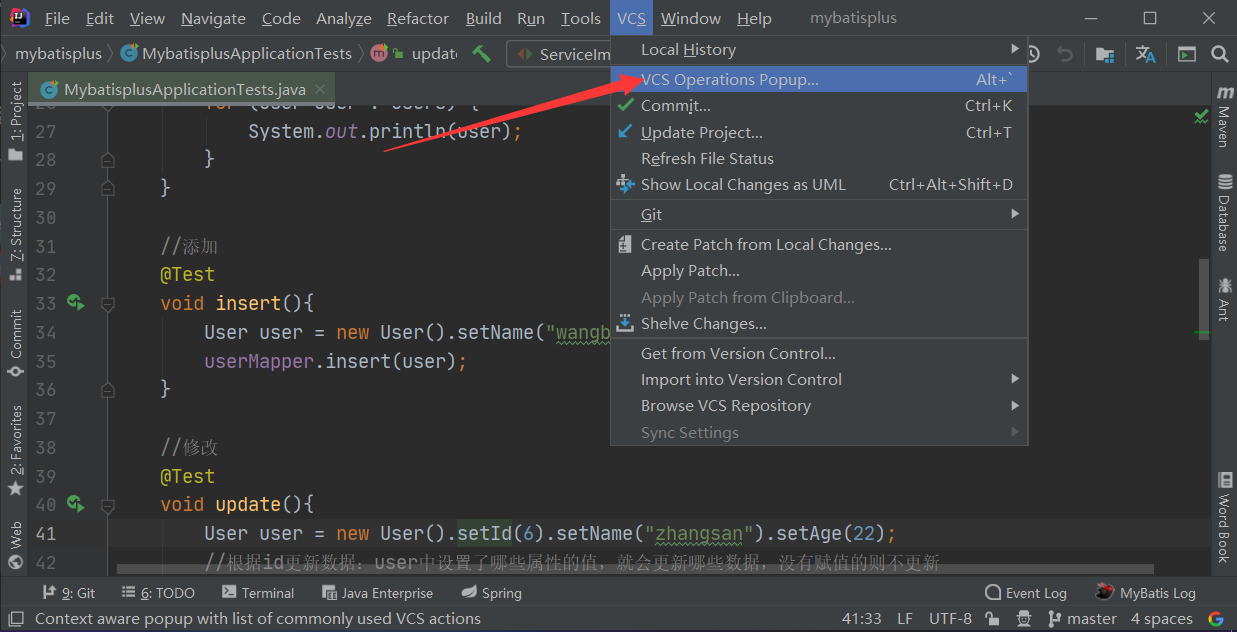Screen dimensions: 1237x632
Task: Click the green inspection checkmark in editor
Action: click(x=1201, y=116)
